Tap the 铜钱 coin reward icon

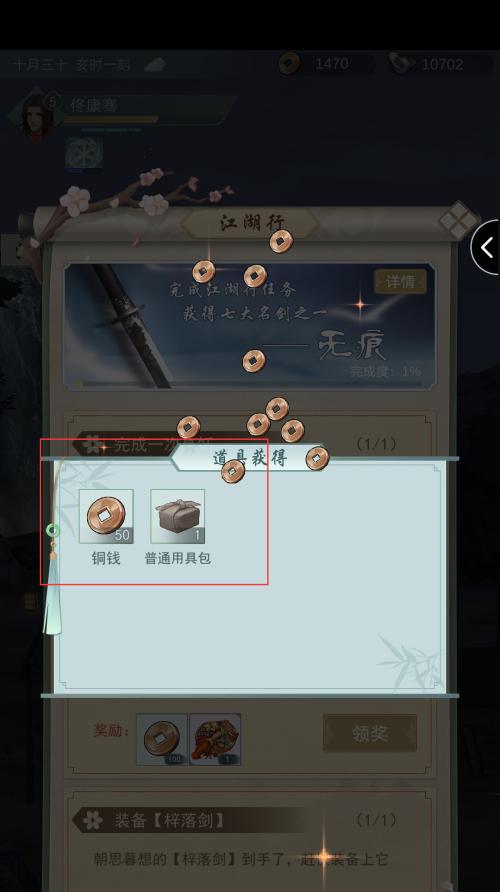pyautogui.click(x=106, y=516)
